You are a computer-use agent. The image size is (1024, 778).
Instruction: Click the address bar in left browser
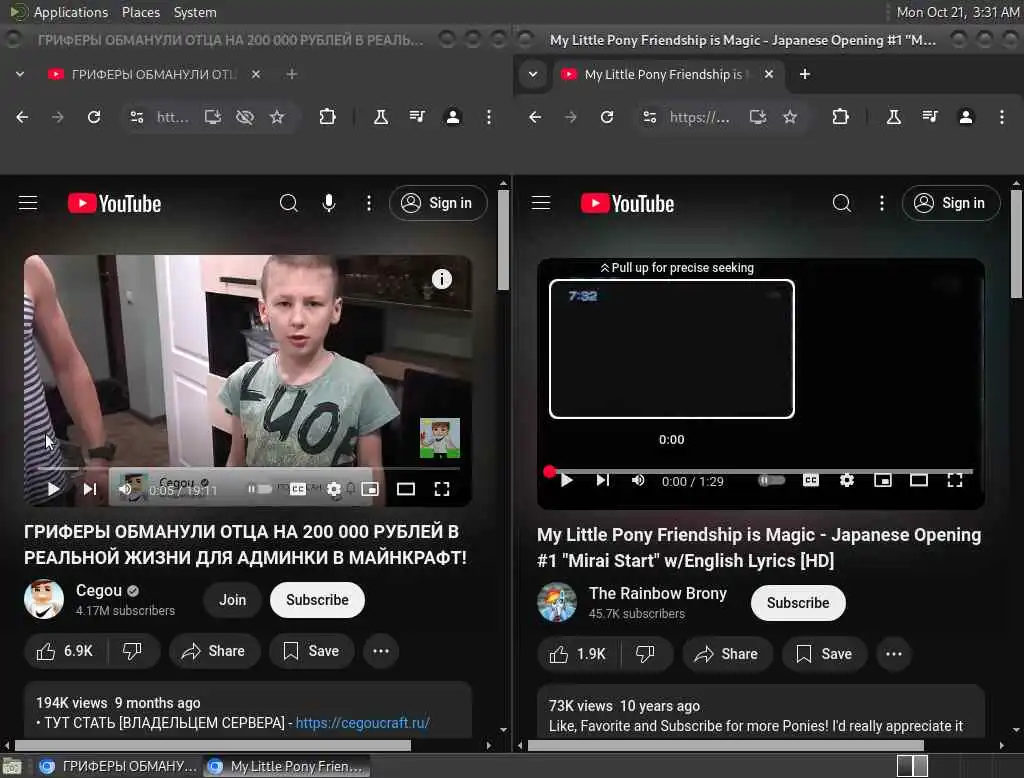[172, 117]
